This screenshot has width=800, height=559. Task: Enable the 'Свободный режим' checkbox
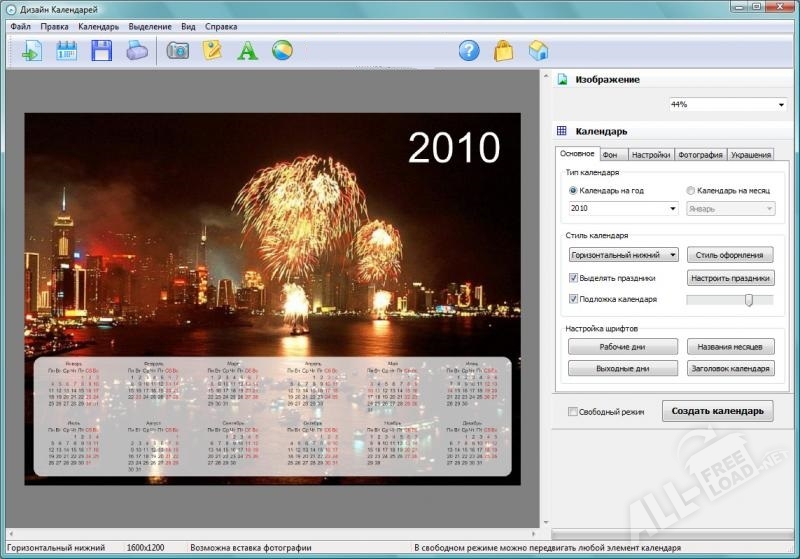pos(573,411)
